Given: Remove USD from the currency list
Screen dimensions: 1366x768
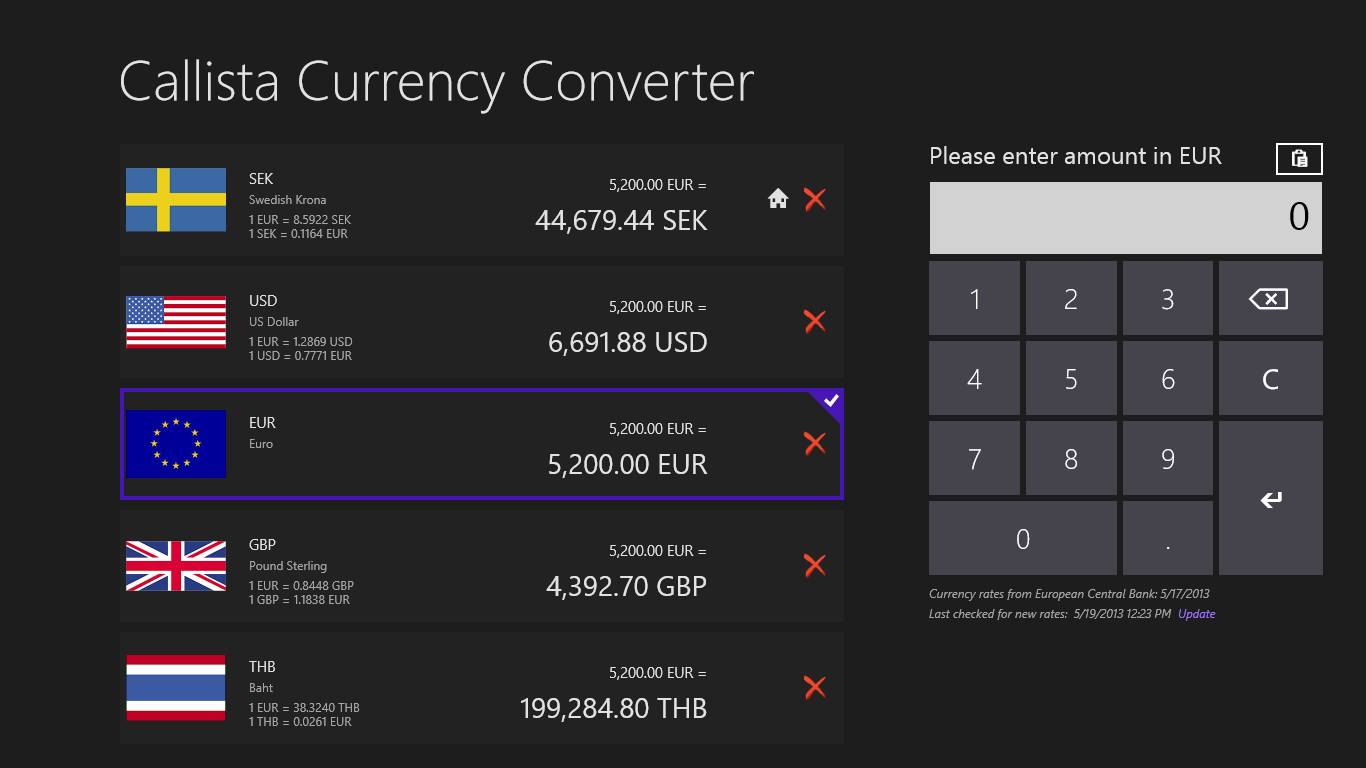Looking at the screenshot, I should pos(814,321).
